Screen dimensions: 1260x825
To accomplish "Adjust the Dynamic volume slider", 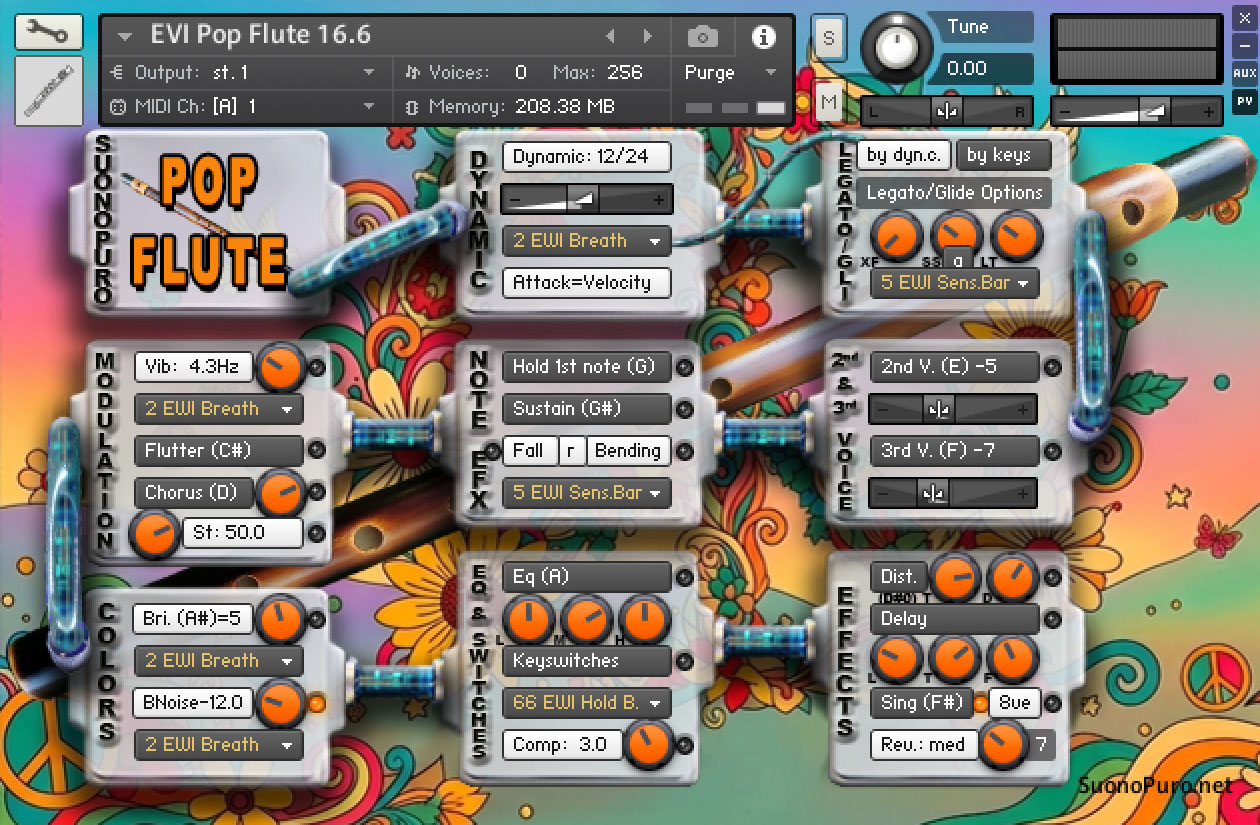I will point(586,198).
